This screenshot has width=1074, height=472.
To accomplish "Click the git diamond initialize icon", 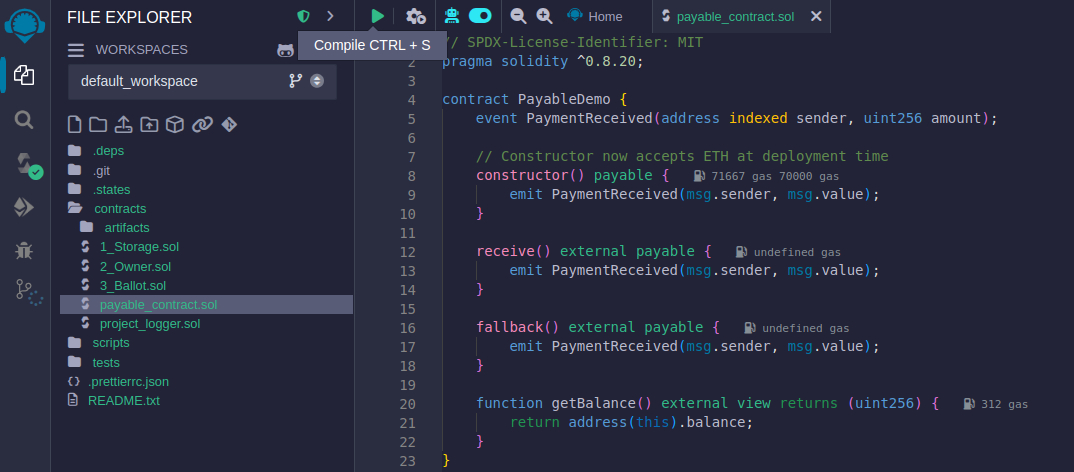I will (x=229, y=125).
